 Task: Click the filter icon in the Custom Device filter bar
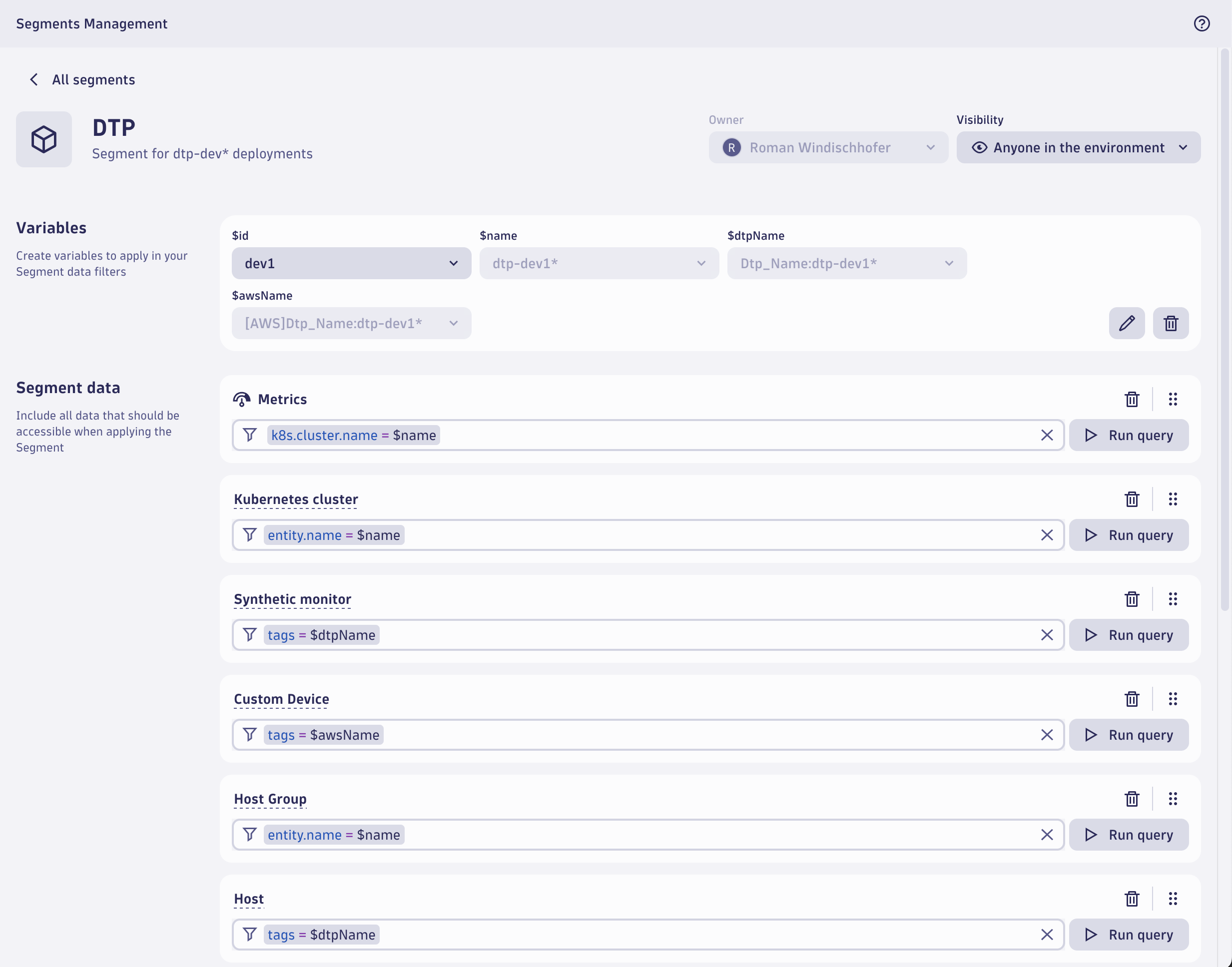tap(249, 734)
